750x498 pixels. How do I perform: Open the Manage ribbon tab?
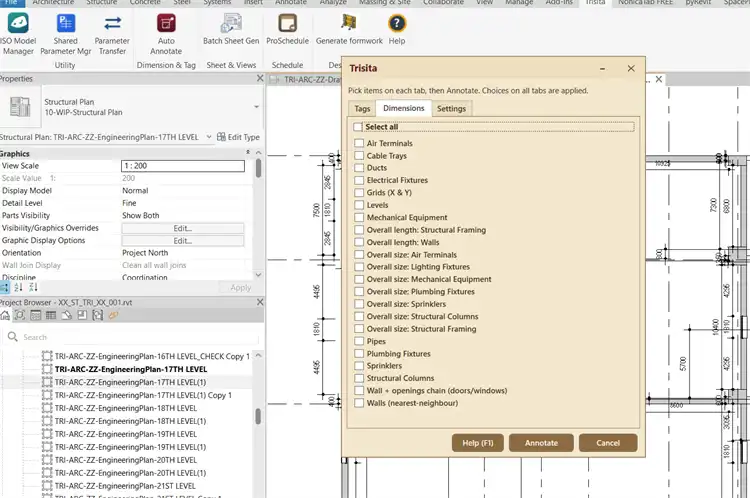(519, 2)
